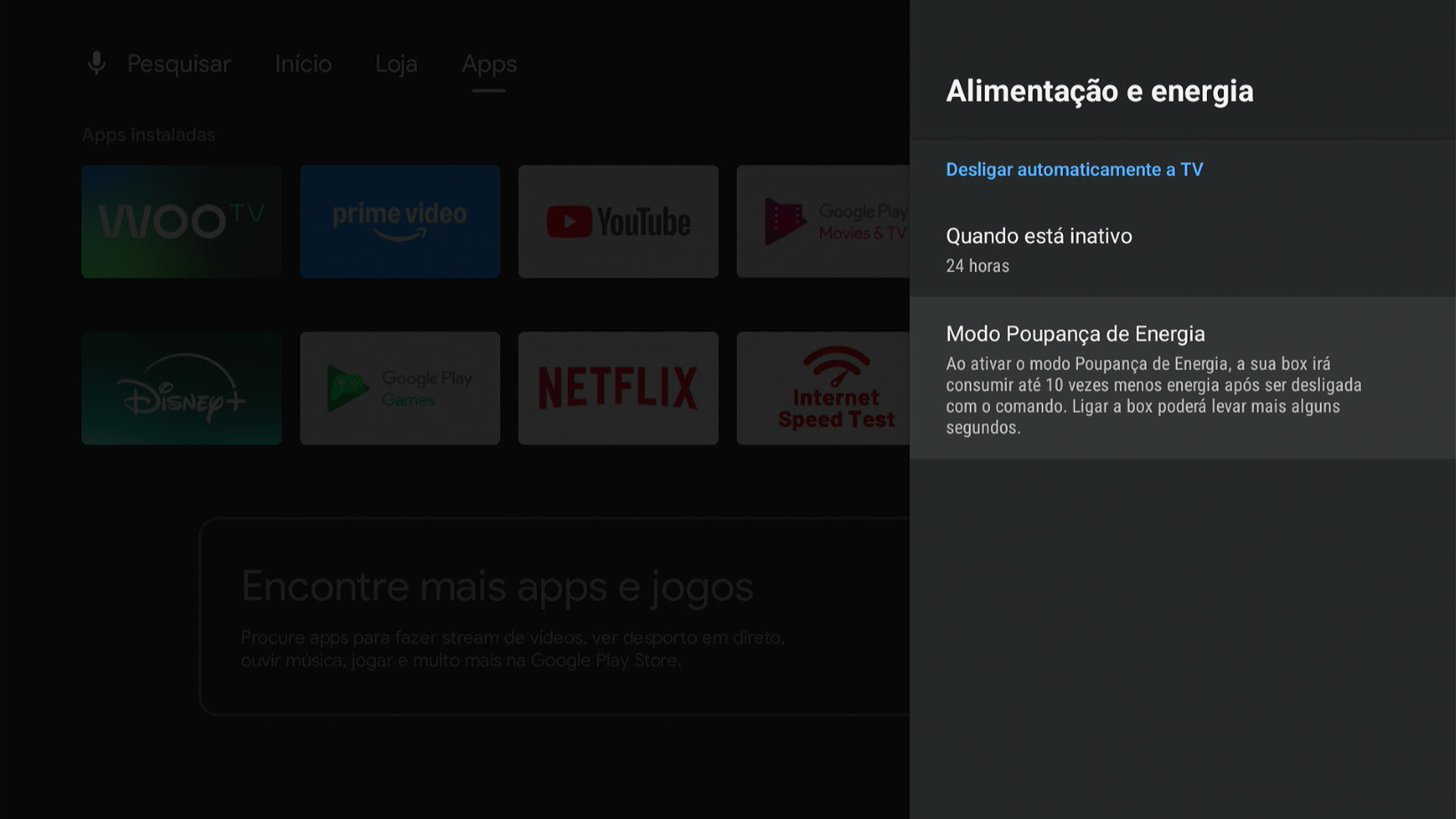The height and width of the screenshot is (819, 1456).
Task: Open the Quando está inativo setting
Action: pos(1182,249)
